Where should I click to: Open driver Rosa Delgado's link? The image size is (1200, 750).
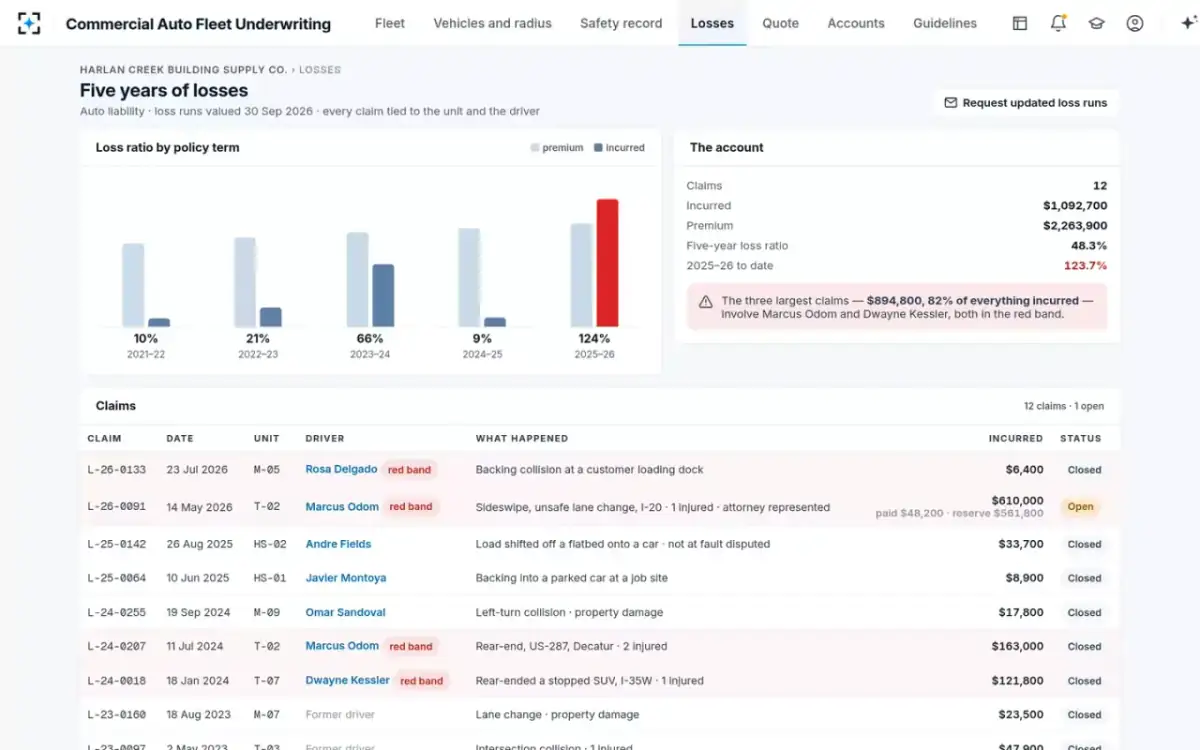pyautogui.click(x=341, y=469)
